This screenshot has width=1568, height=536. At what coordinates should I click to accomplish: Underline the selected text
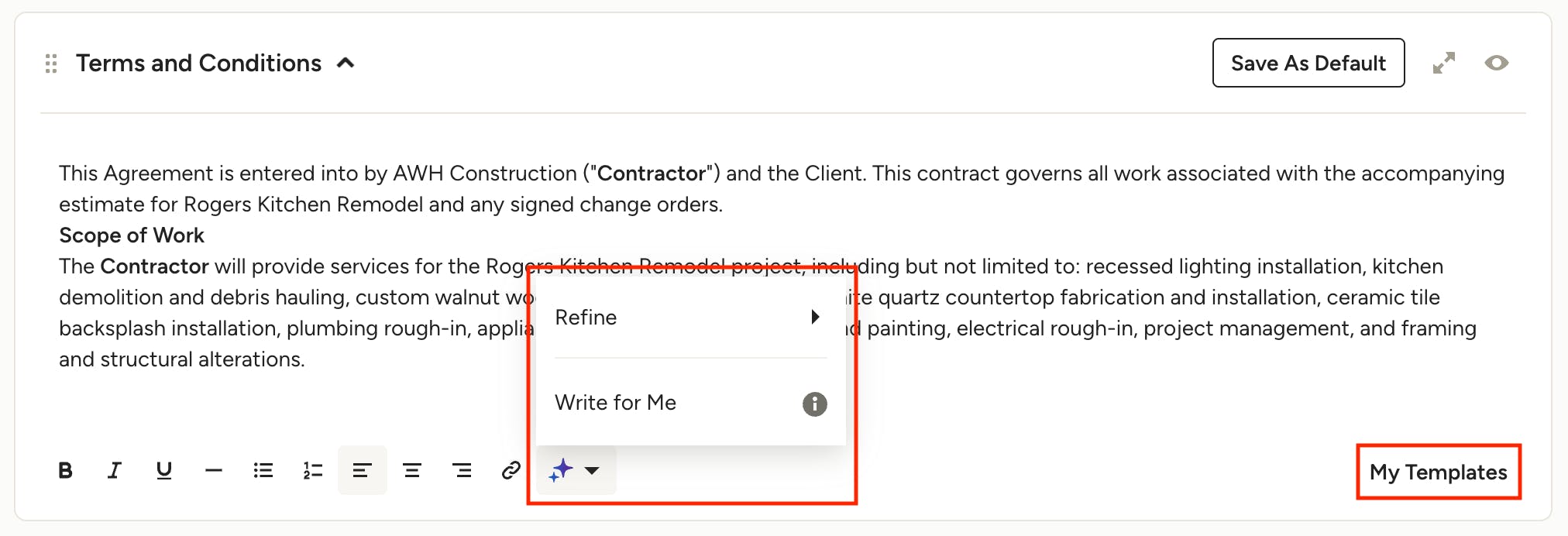163,470
